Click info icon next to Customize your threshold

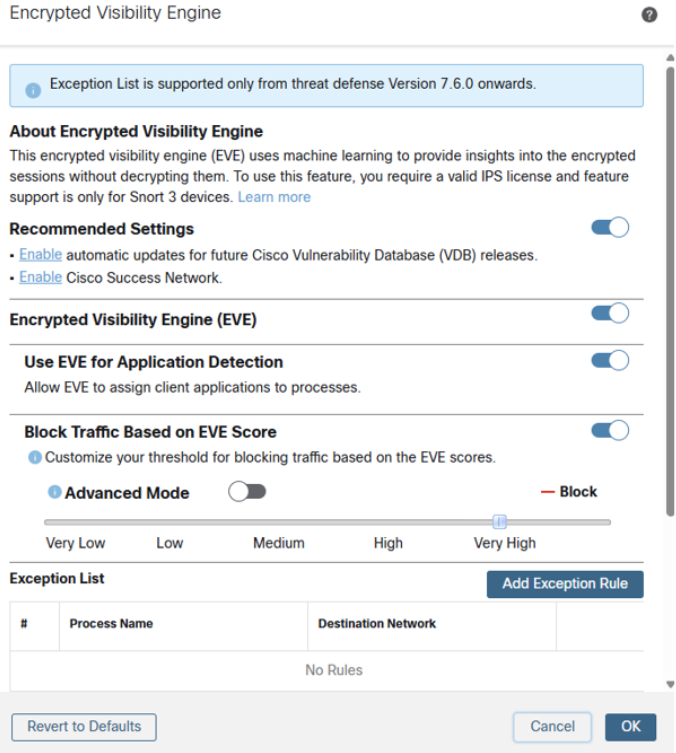coord(35,457)
